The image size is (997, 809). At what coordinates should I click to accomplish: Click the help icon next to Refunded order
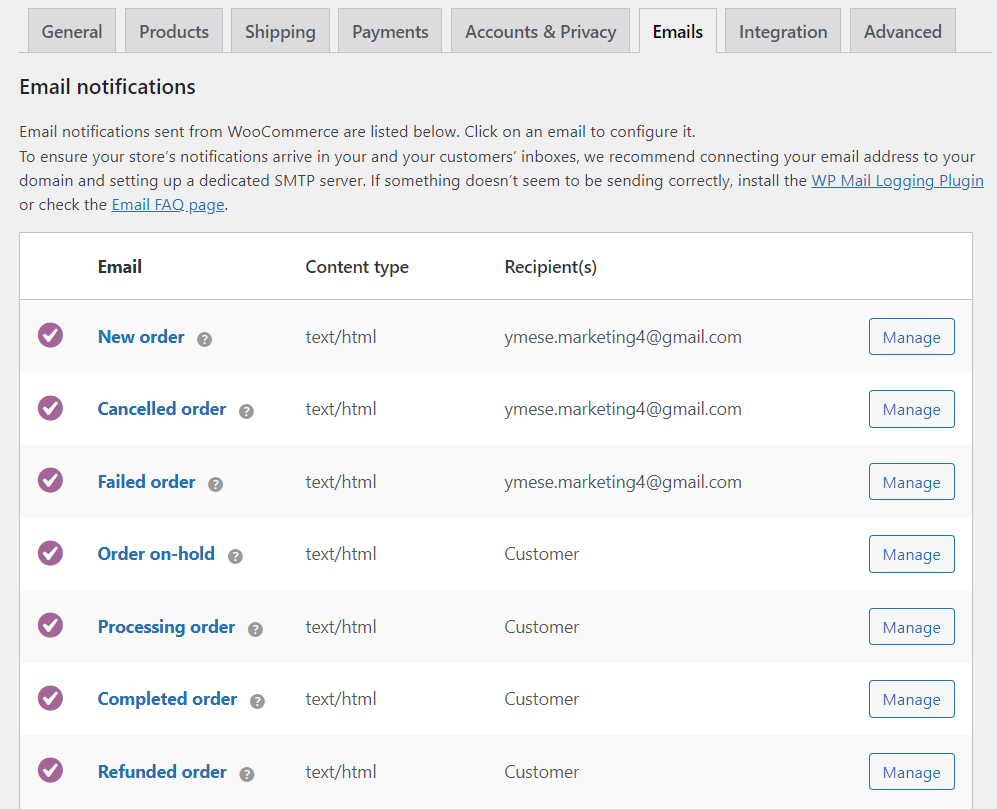(x=247, y=774)
